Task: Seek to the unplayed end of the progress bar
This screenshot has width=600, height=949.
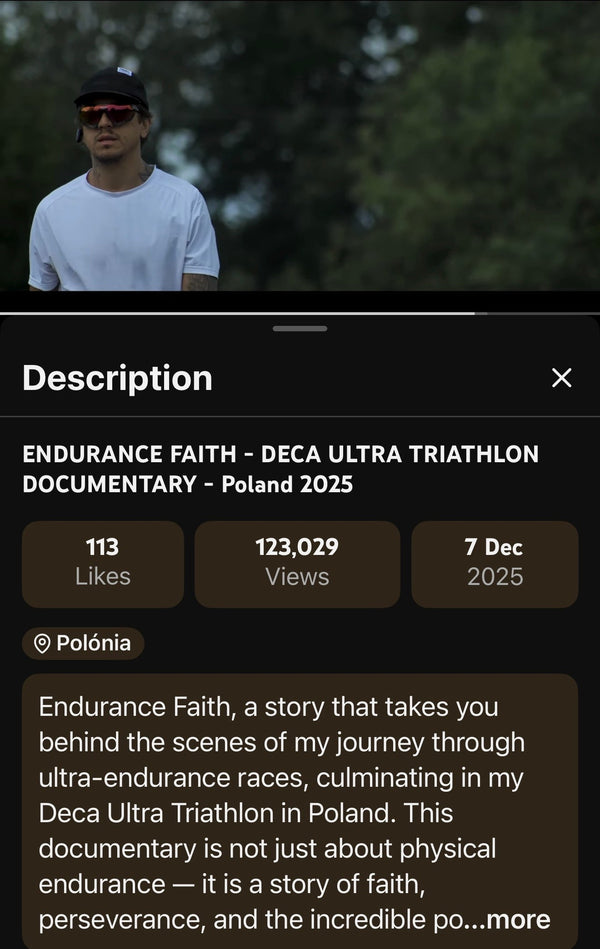Action: click(540, 313)
